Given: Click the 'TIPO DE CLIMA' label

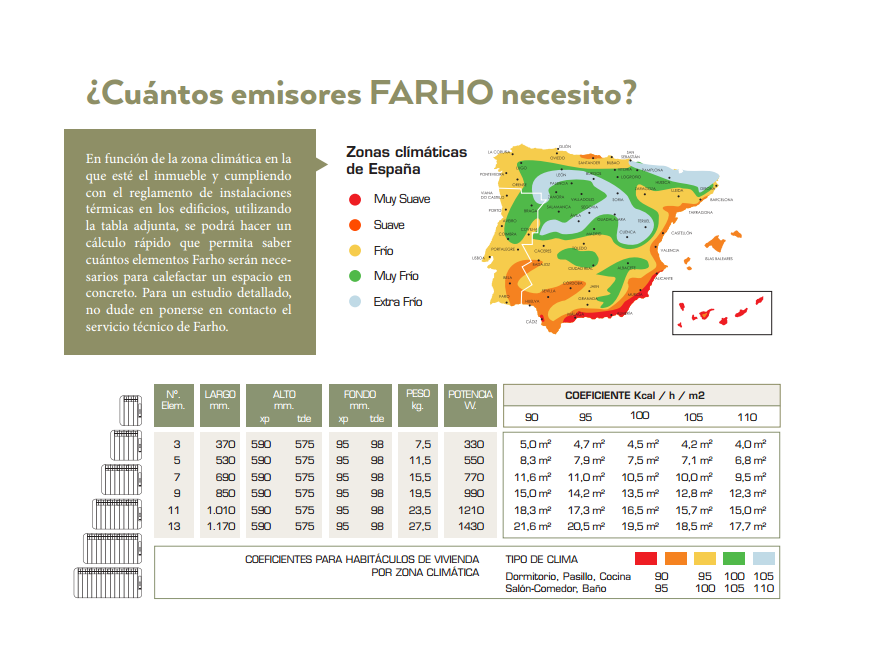Looking at the screenshot, I should coord(542,559).
